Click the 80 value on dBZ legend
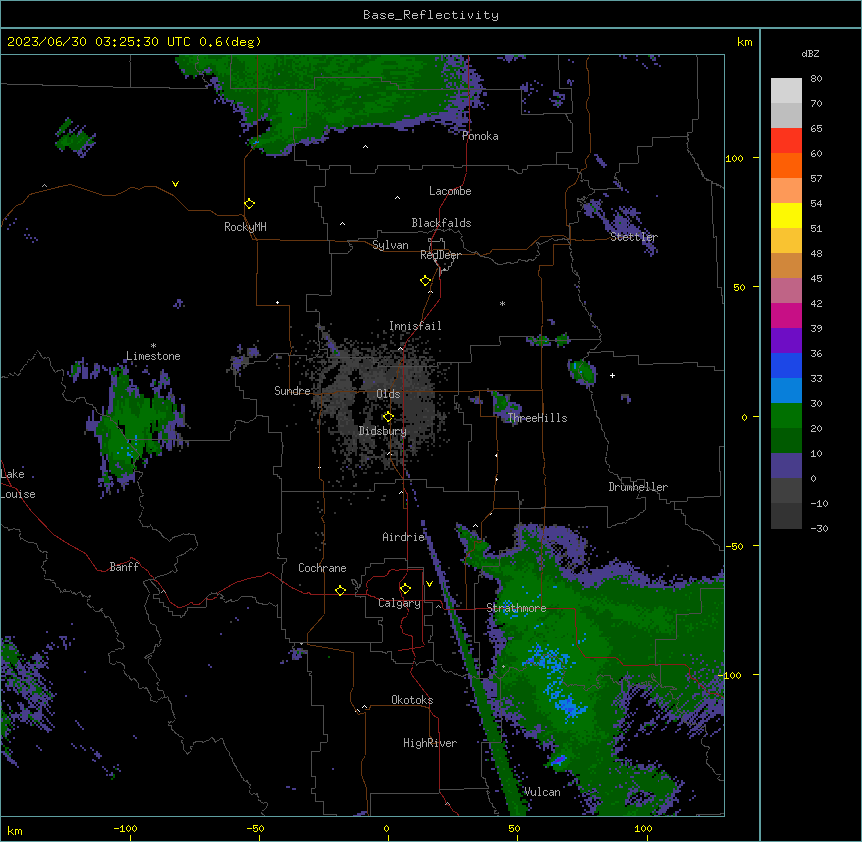This screenshot has height=842, width=862. [816, 79]
